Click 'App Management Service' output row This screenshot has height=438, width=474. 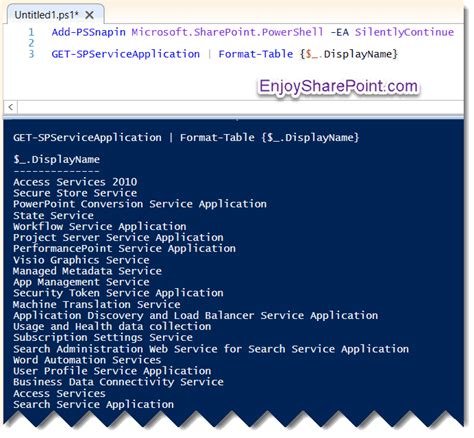tap(81, 282)
